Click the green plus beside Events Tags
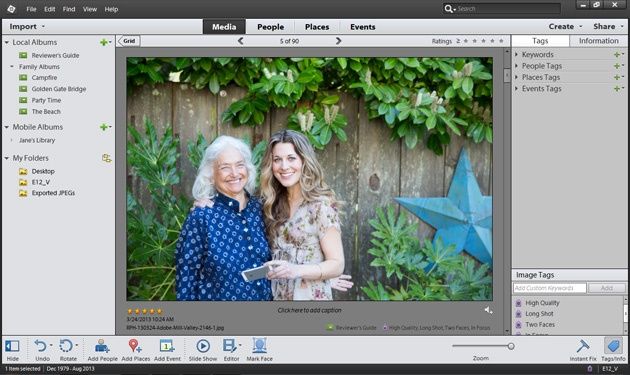This screenshot has height=375, width=630. [x=617, y=88]
